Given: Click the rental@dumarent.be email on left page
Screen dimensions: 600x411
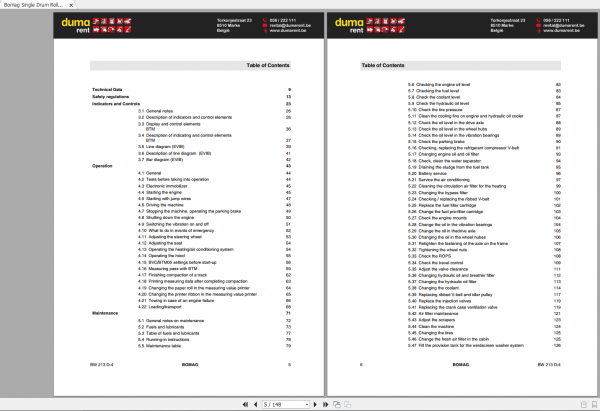Looking at the screenshot, I should point(290,25).
